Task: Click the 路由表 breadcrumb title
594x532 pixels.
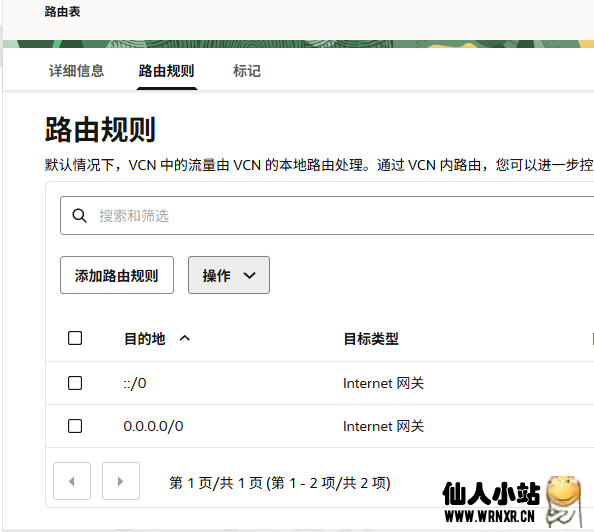Action: tap(62, 11)
